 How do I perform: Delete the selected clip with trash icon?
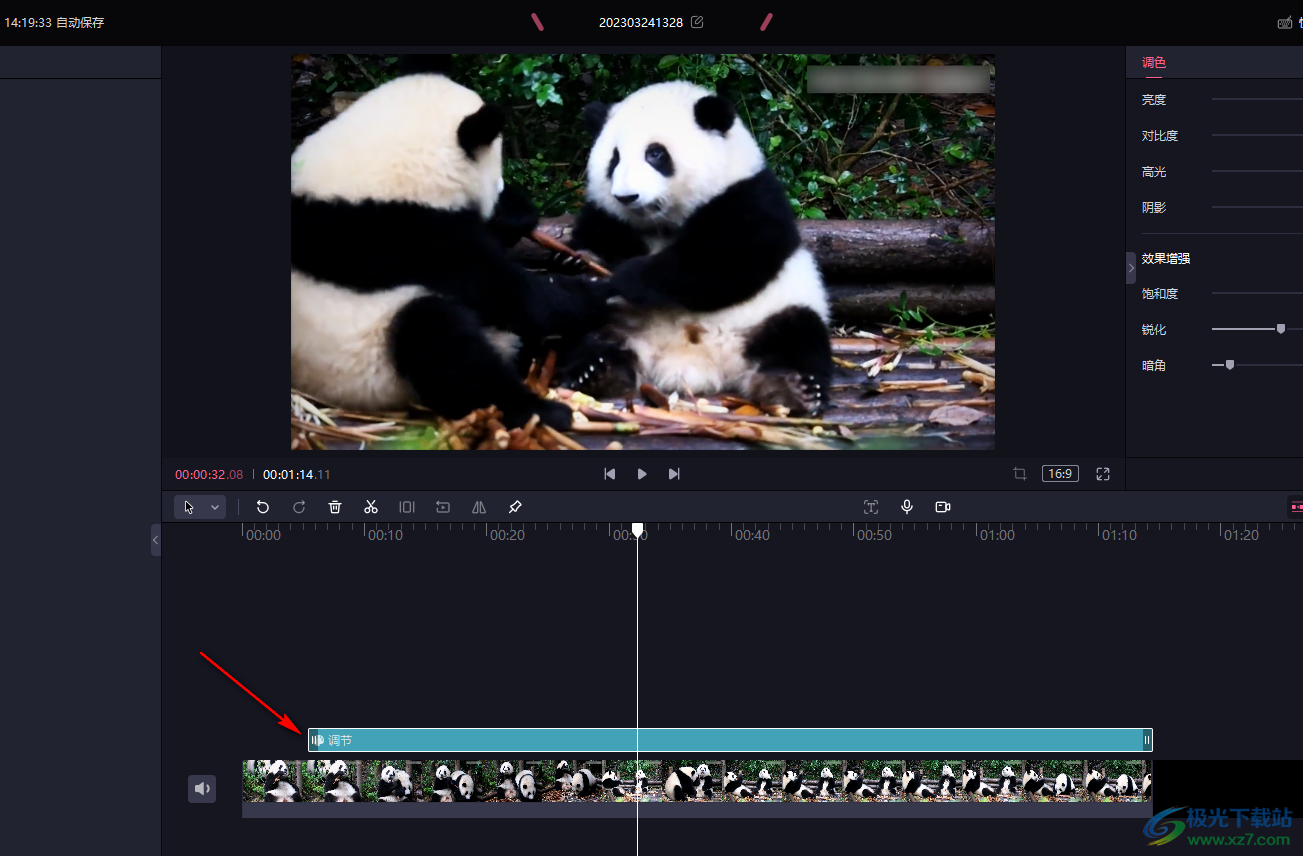tap(335, 507)
